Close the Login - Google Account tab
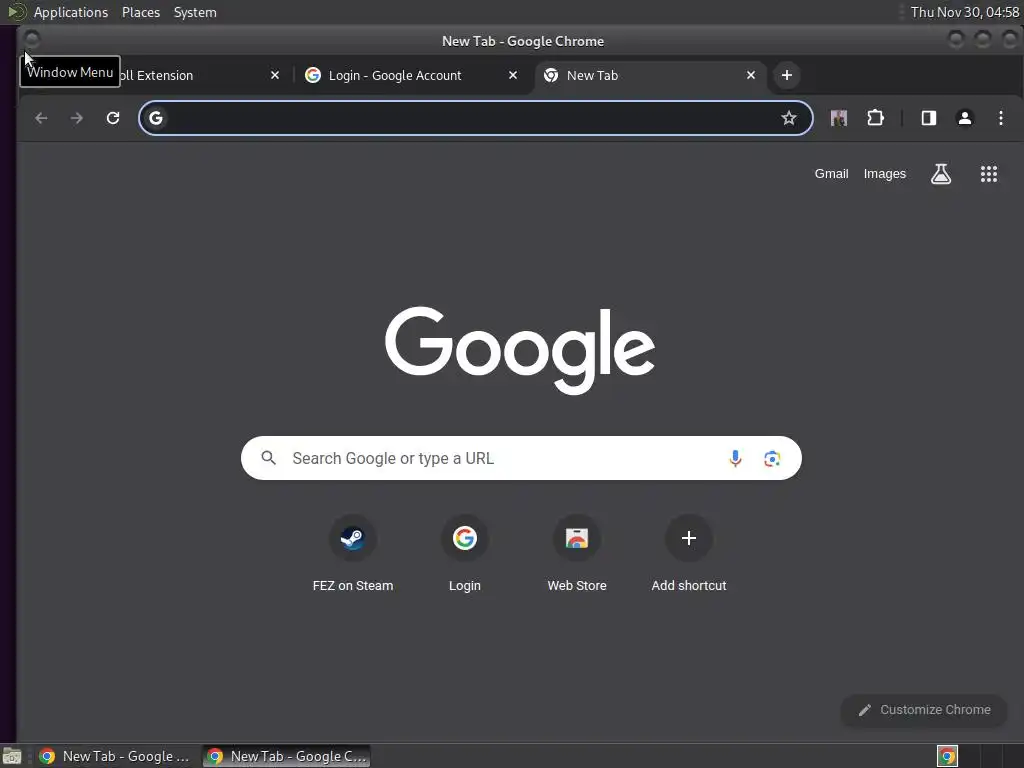This screenshot has height=768, width=1024. tap(513, 75)
